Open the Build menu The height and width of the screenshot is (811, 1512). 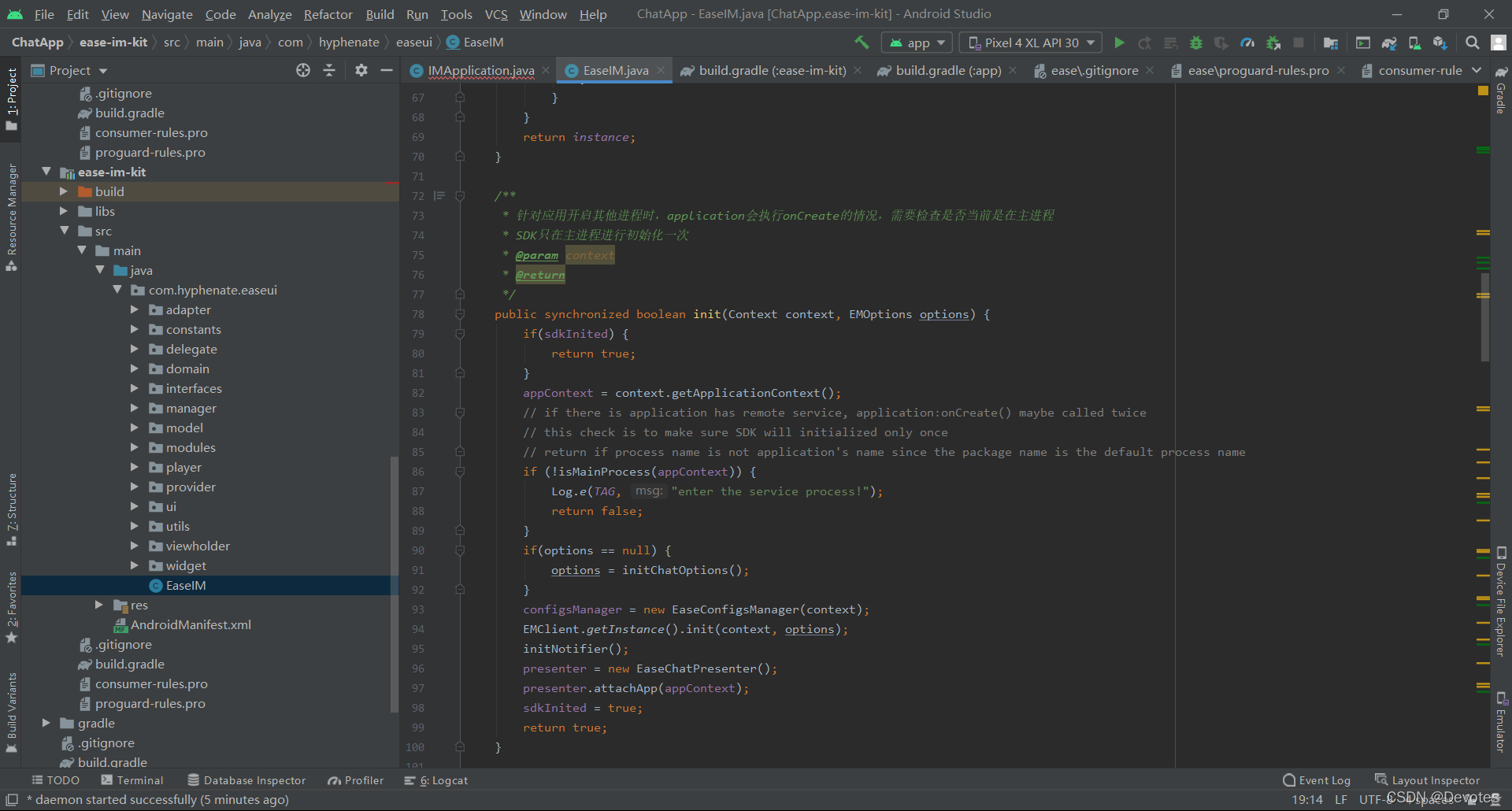(x=380, y=14)
